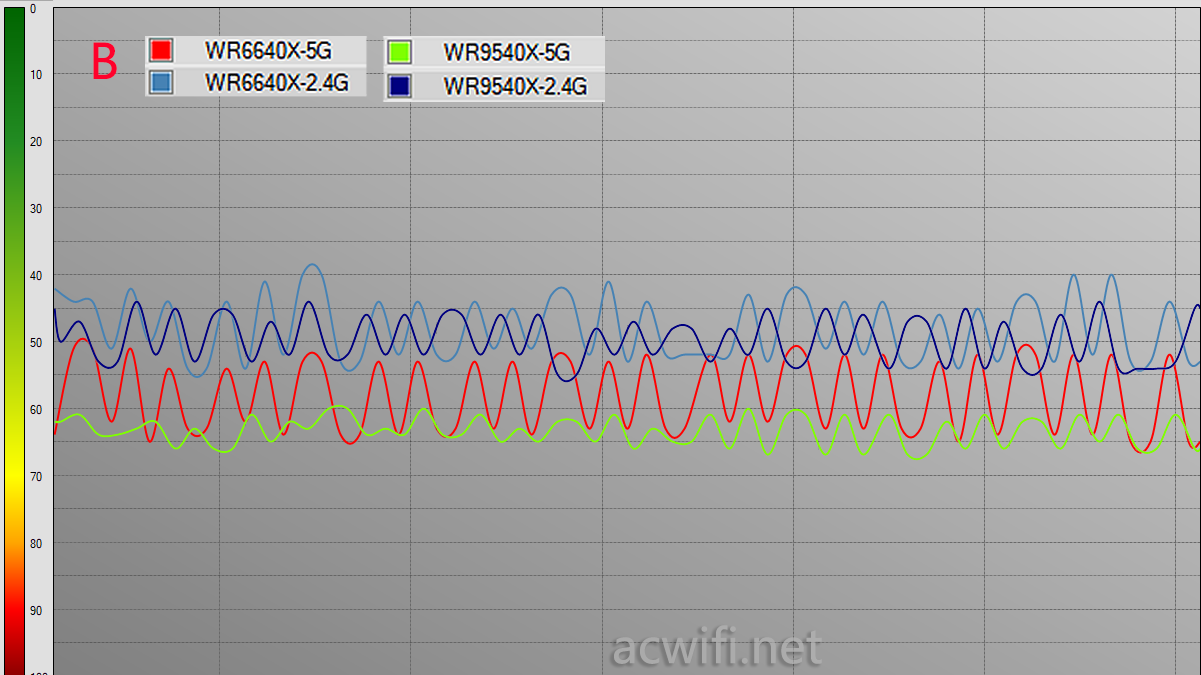Screen dimensions: 1201x675
Task: Click the dark blue WR9540X-2.4G legend swatch
Action: tap(399, 86)
